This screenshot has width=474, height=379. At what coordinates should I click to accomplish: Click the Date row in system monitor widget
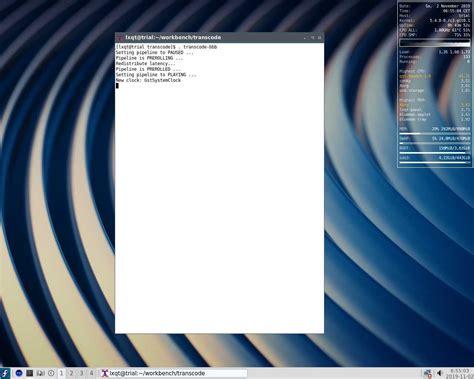pos(435,6)
